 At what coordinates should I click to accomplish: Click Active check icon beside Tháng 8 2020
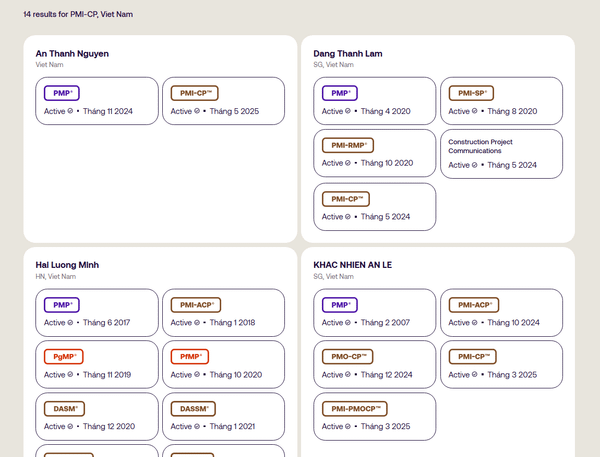click(474, 111)
